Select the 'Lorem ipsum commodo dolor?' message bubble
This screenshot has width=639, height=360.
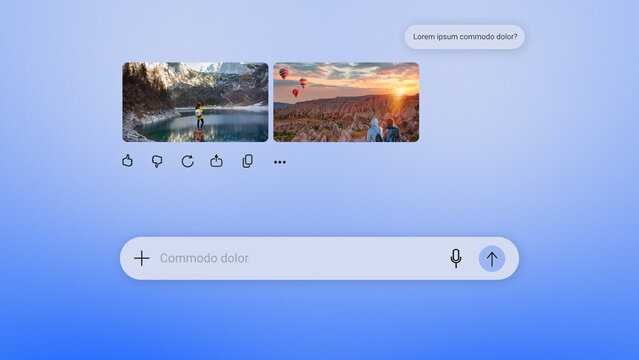465,37
